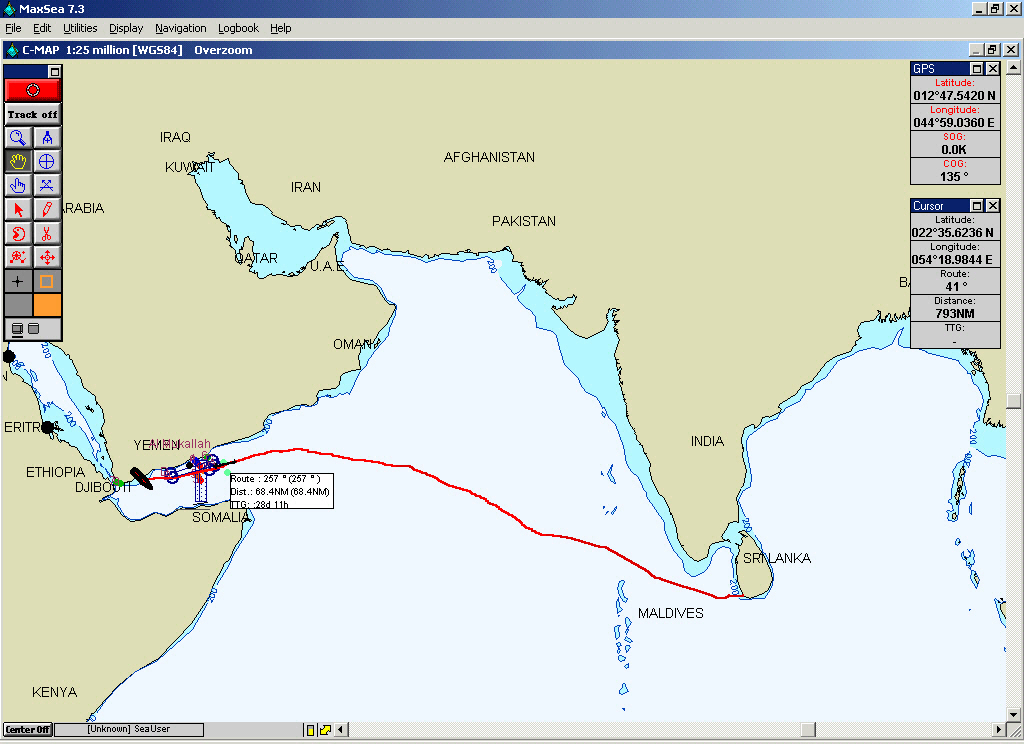Activate the yellow hand pan tool
The height and width of the screenshot is (744, 1024).
18,161
